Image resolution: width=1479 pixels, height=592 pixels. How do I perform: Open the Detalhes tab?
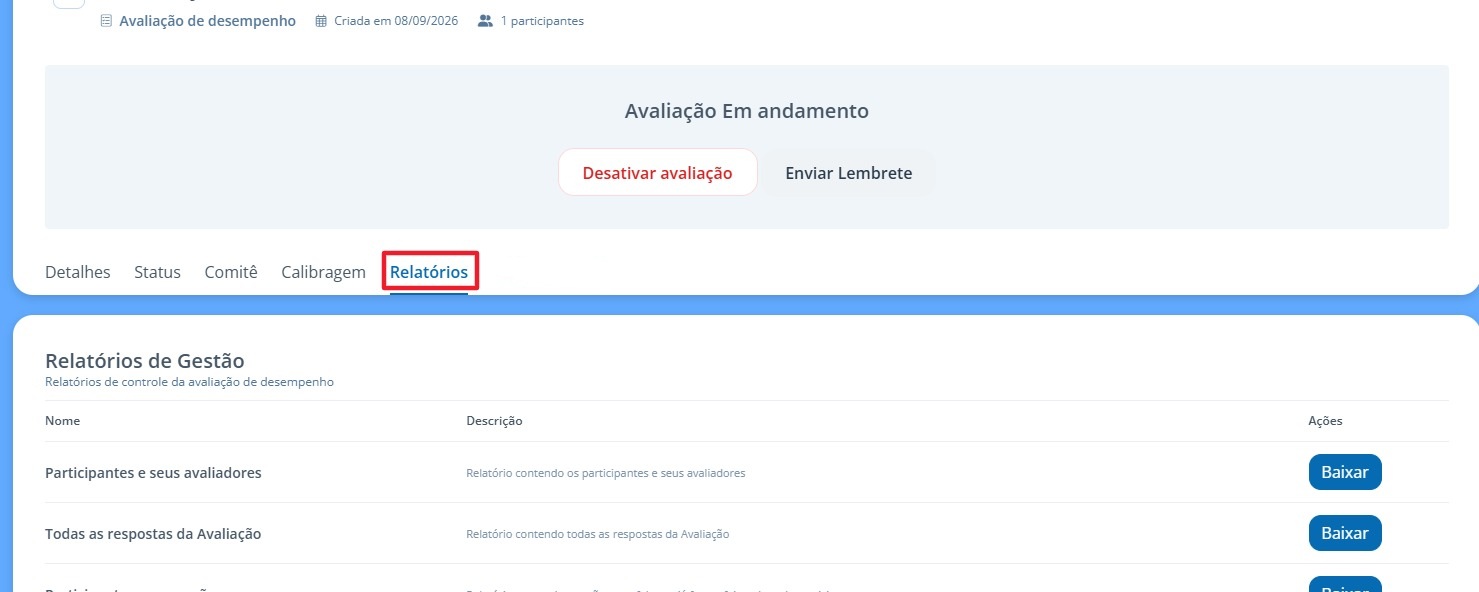[x=78, y=272]
